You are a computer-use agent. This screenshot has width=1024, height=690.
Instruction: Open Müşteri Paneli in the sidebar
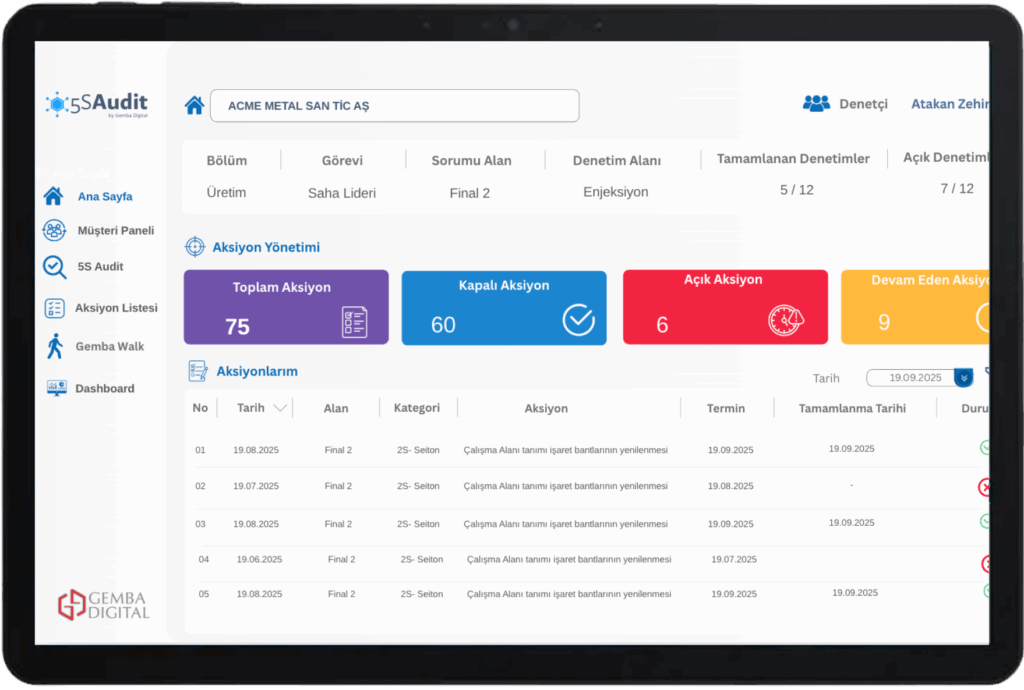115,230
